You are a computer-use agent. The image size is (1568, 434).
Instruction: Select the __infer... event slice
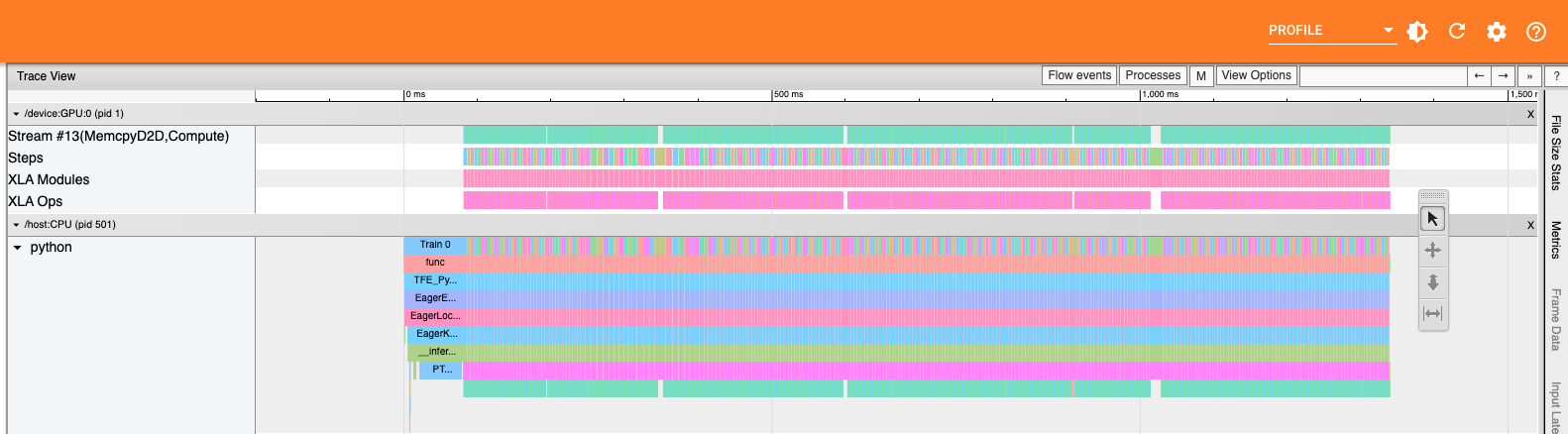[437, 352]
